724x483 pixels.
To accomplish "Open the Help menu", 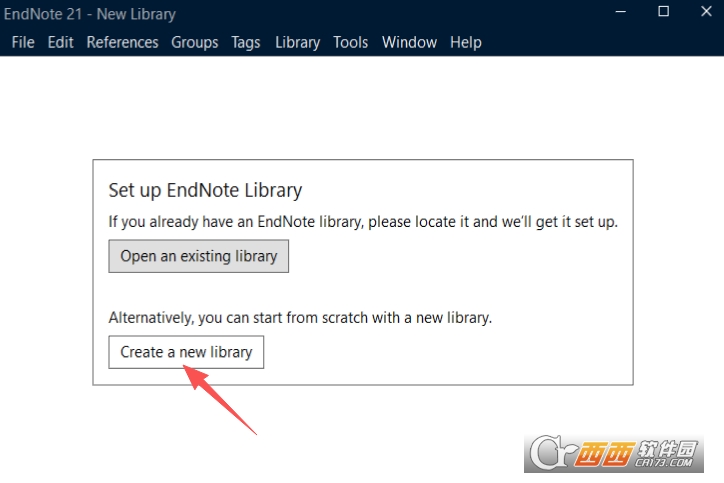I will point(465,42).
